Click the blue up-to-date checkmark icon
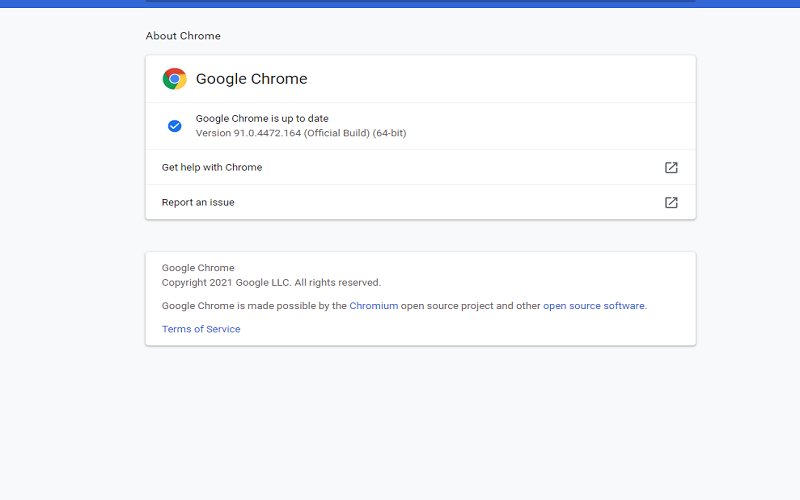Screen dimensions: 800x500 tap(174, 126)
